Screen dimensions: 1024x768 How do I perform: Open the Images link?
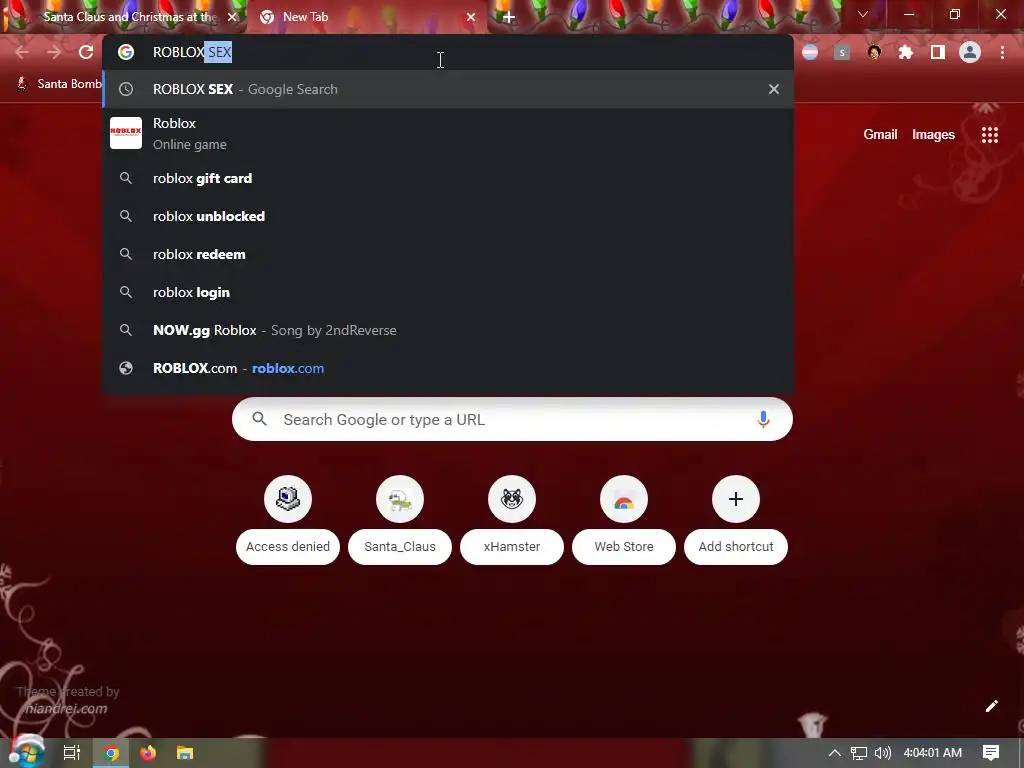(933, 135)
